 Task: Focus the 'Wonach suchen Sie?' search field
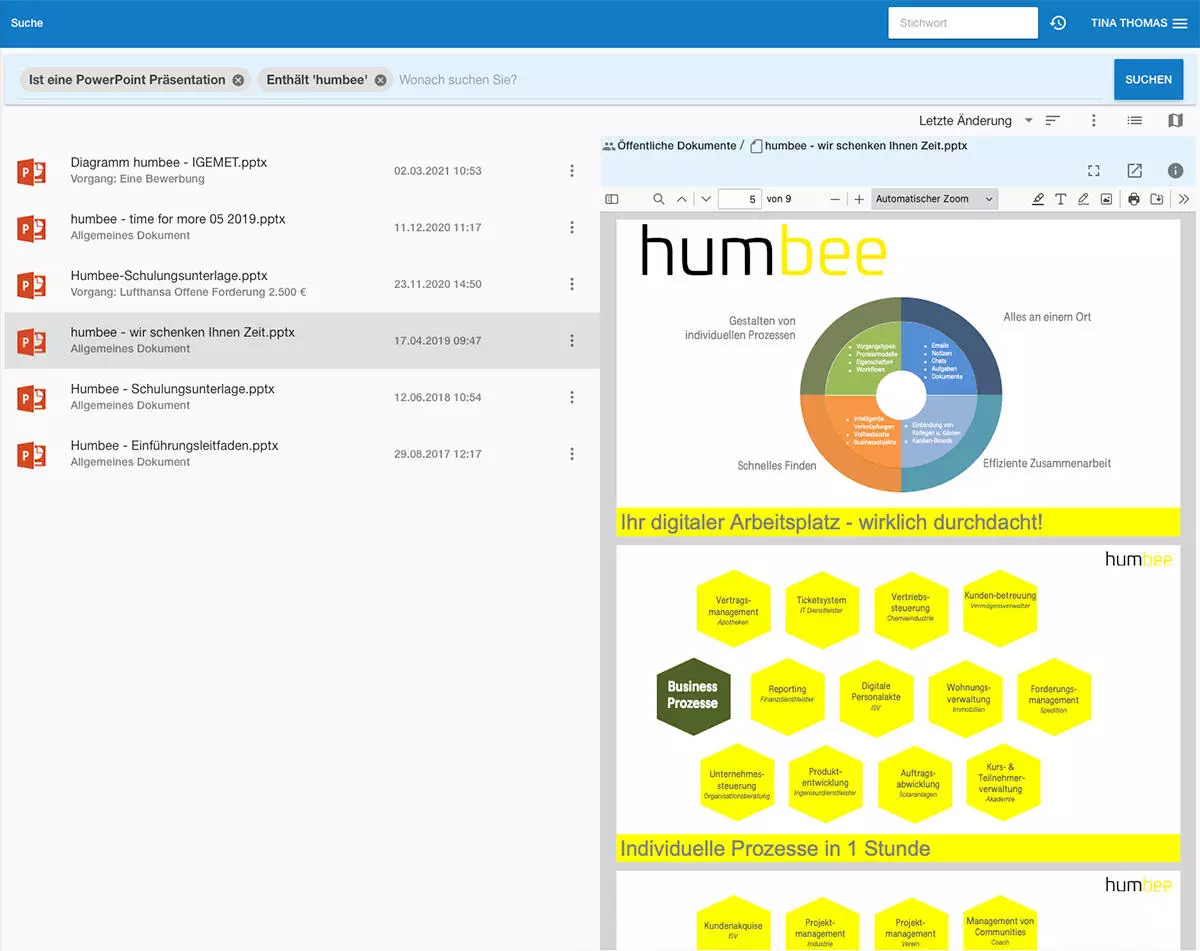tap(750, 80)
